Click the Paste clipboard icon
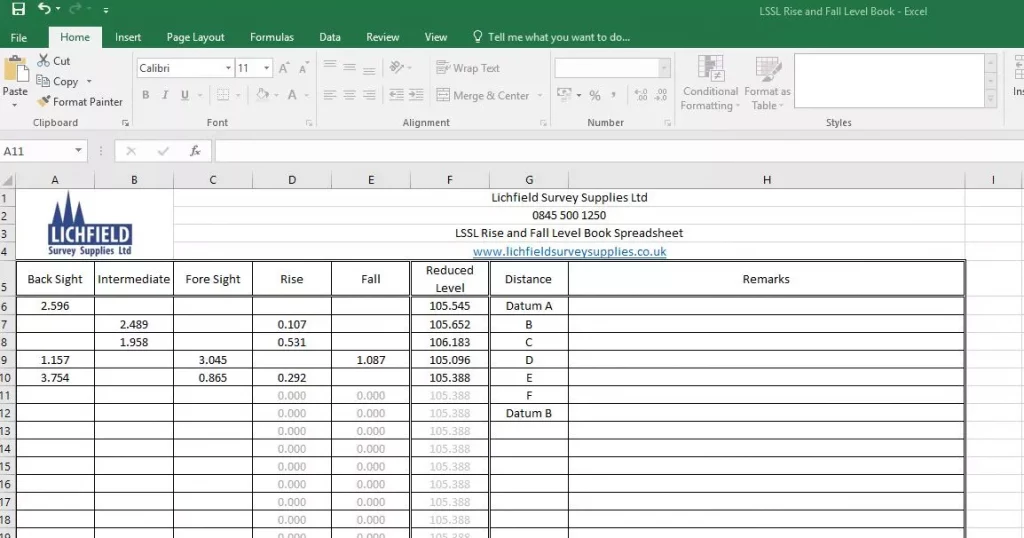The width and height of the screenshot is (1024, 538). coord(15,70)
